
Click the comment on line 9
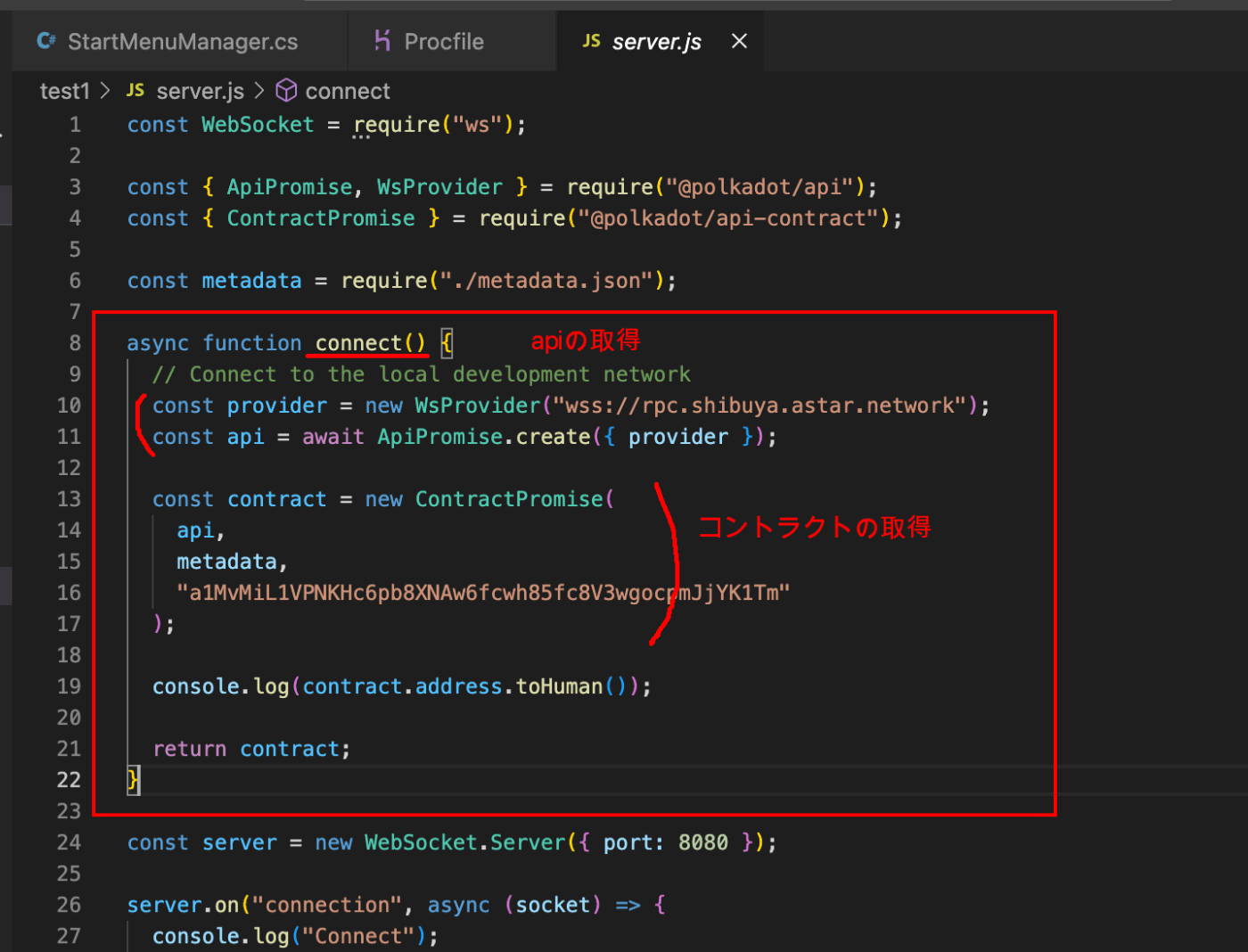[x=422, y=374]
